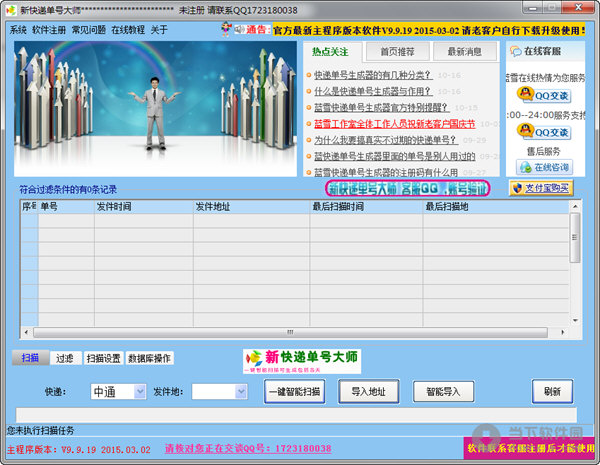Click the pink 客服QQ 账号验证 banner
The height and width of the screenshot is (465, 600).
[x=408, y=187]
